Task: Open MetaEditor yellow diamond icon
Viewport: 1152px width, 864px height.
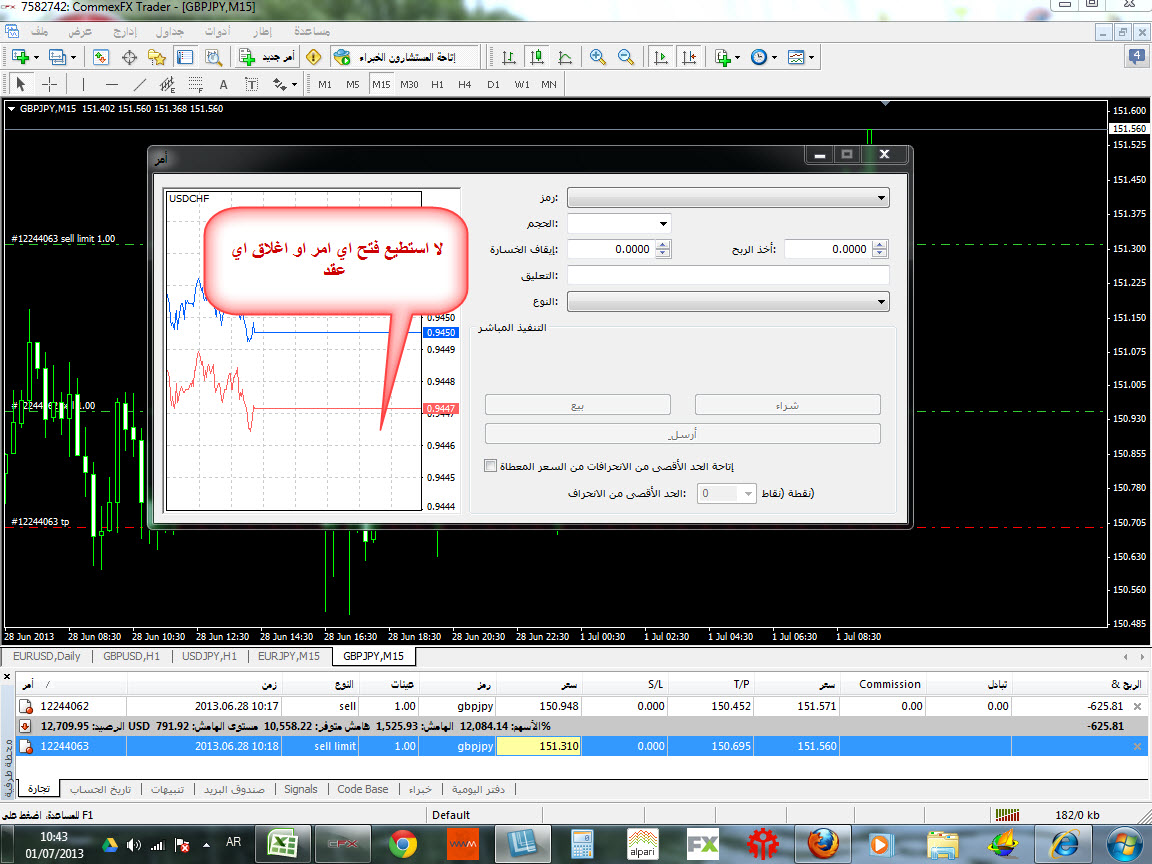Action: (314, 57)
